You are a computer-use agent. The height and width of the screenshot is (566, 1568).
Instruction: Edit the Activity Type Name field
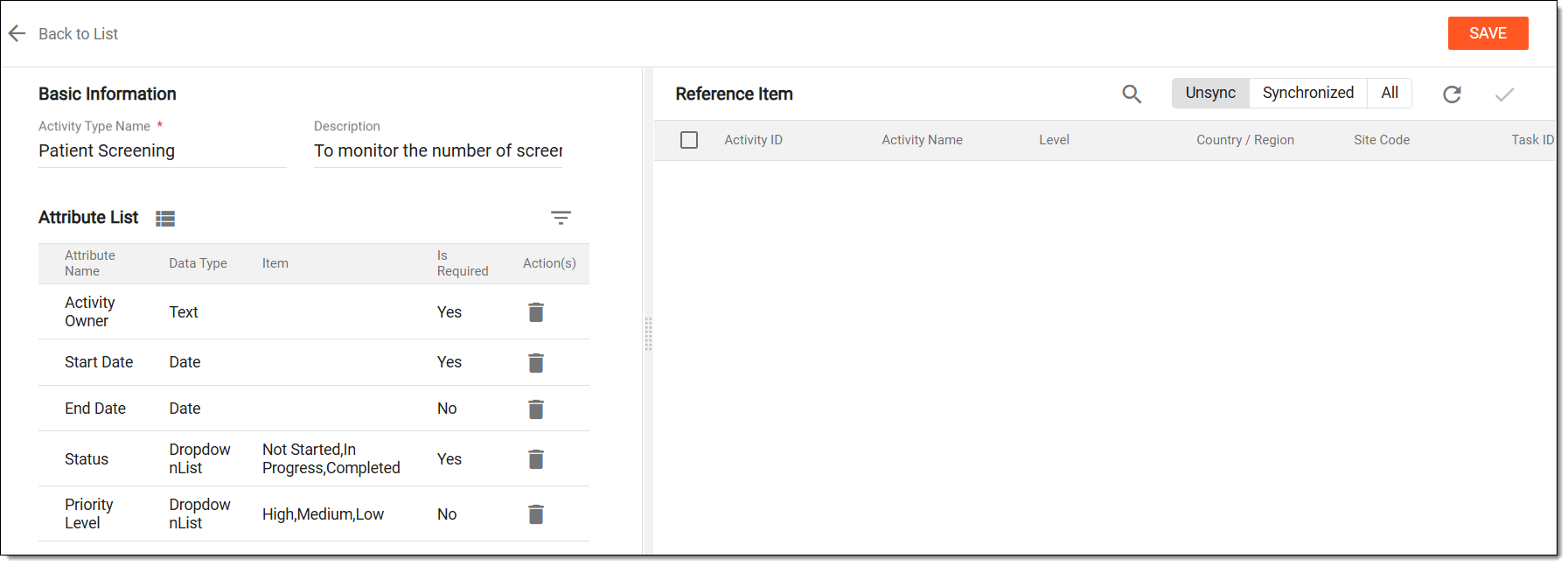click(x=163, y=151)
